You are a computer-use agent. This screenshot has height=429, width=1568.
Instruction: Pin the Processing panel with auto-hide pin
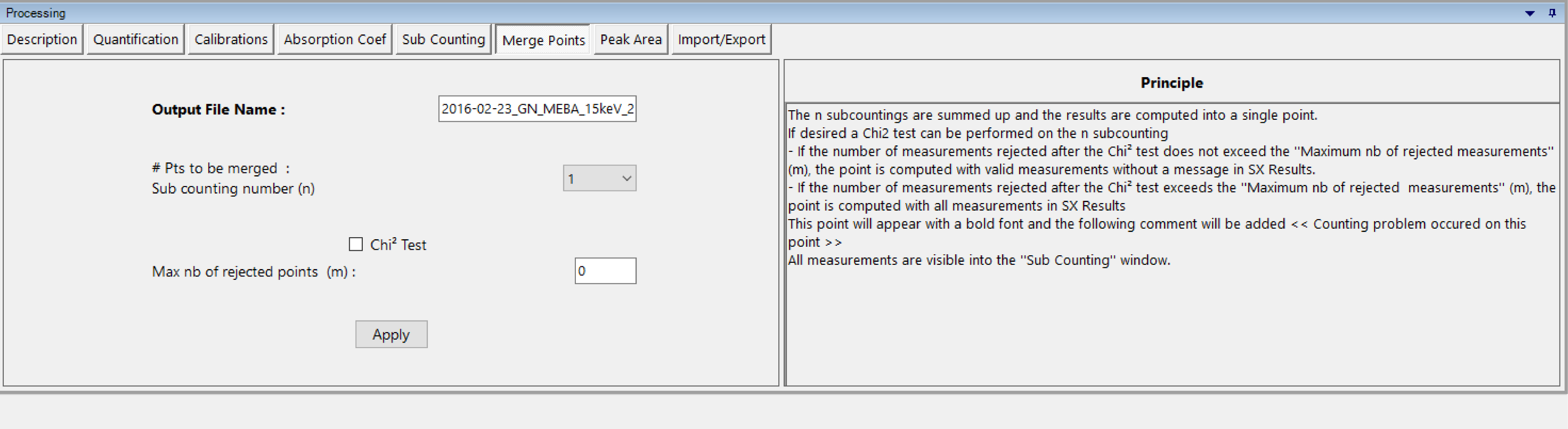[x=1552, y=13]
